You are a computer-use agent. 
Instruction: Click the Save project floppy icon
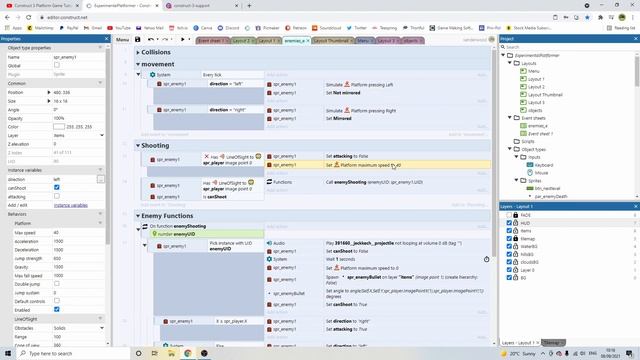[138, 40]
